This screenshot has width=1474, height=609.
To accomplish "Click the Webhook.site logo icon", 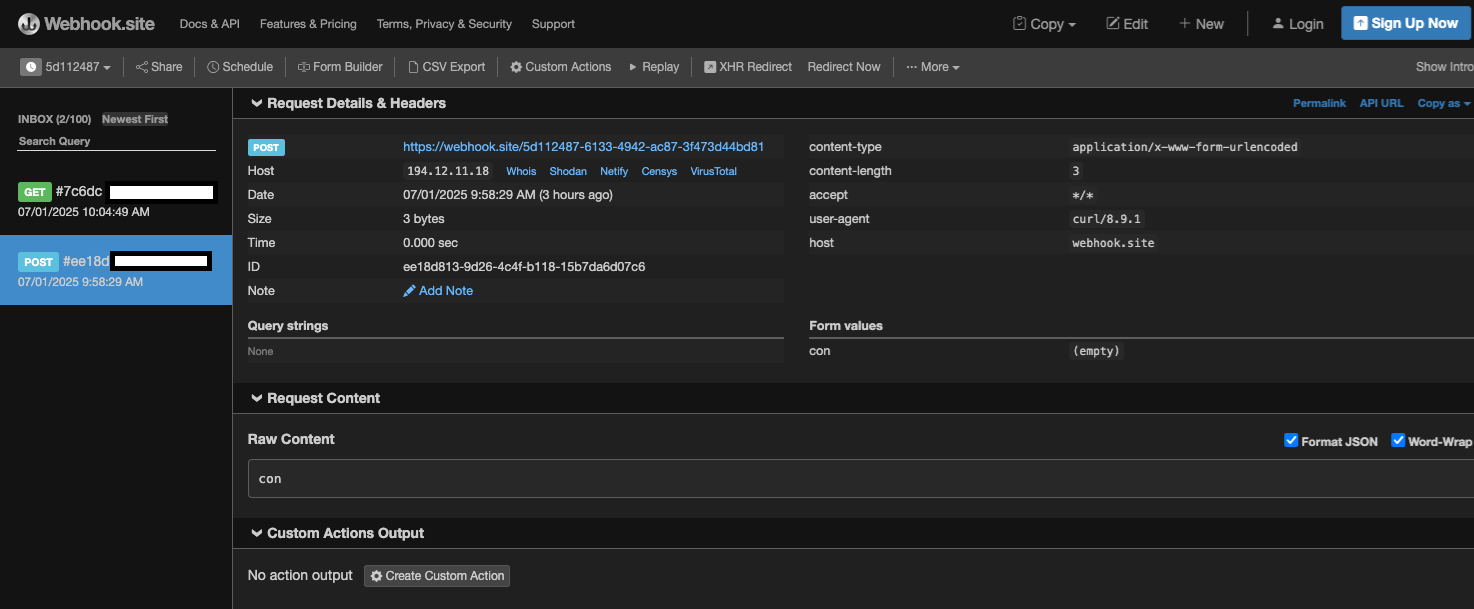I will pyautogui.click(x=29, y=24).
